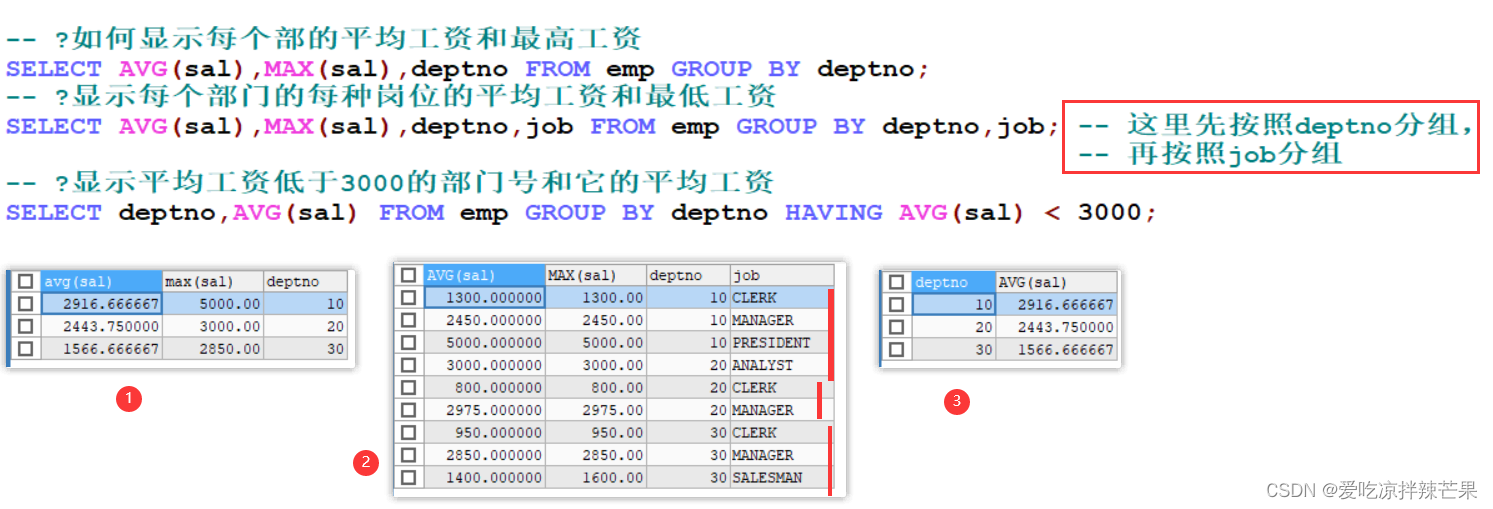Tick the header checkbox of the job grid
The height and width of the screenshot is (509, 1493).
(x=408, y=275)
